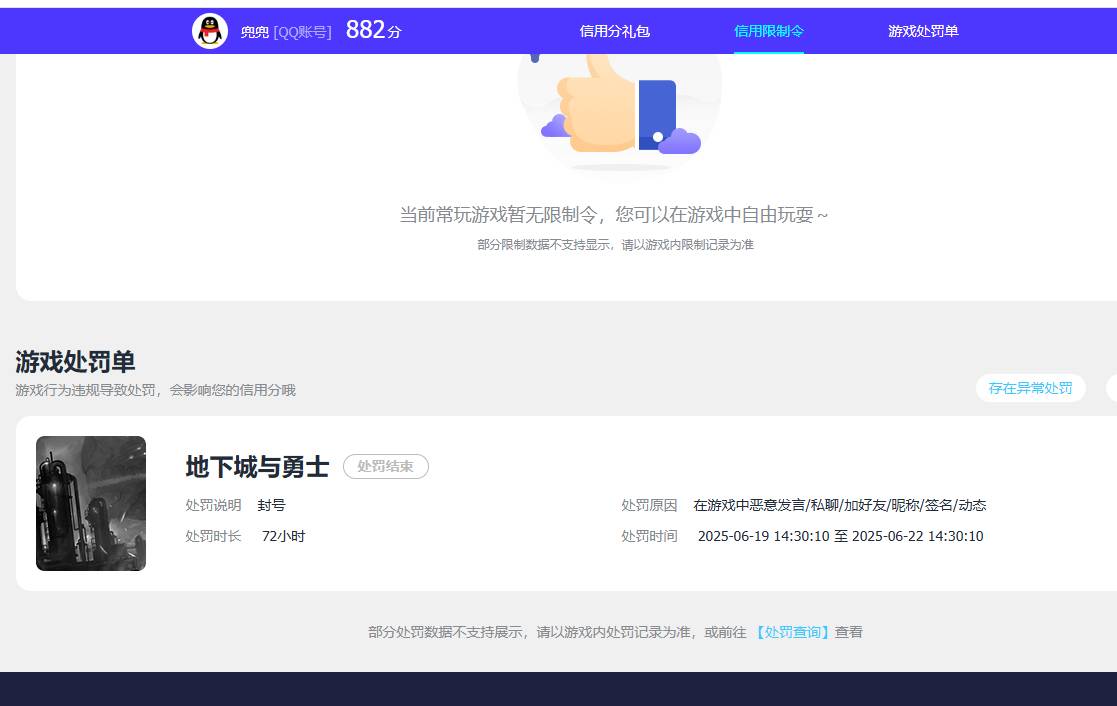Switch to the 信用分礼包 tab
The height and width of the screenshot is (706, 1117).
tap(613, 31)
